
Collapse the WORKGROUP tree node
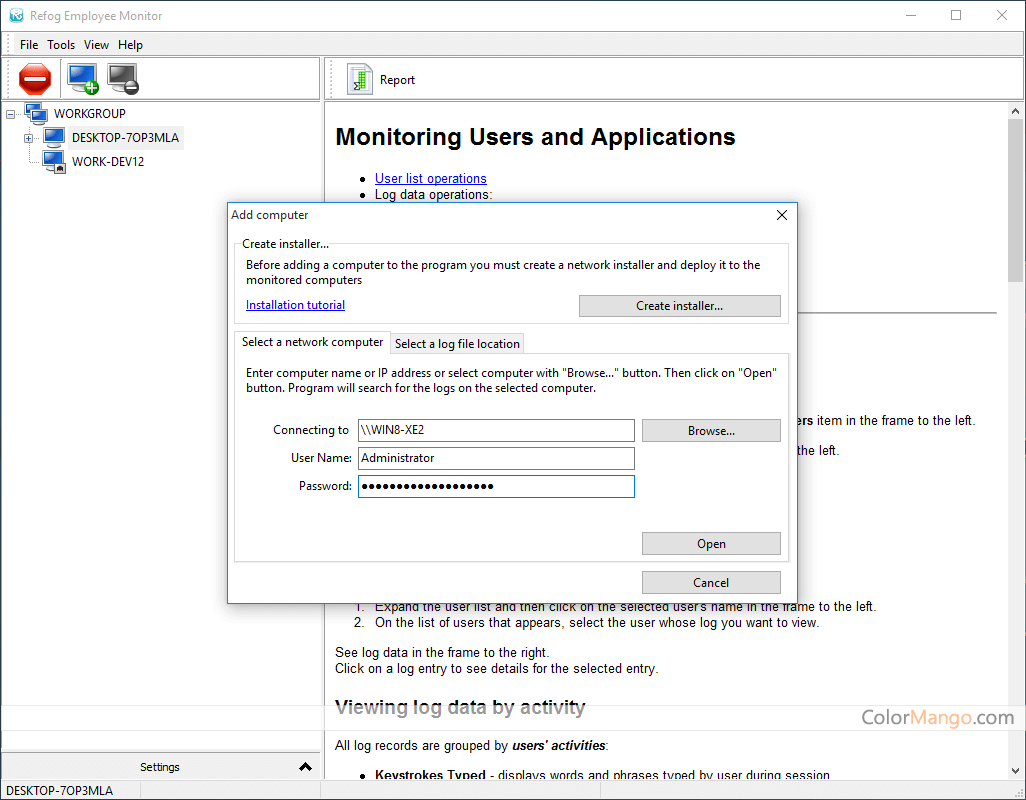11,114
